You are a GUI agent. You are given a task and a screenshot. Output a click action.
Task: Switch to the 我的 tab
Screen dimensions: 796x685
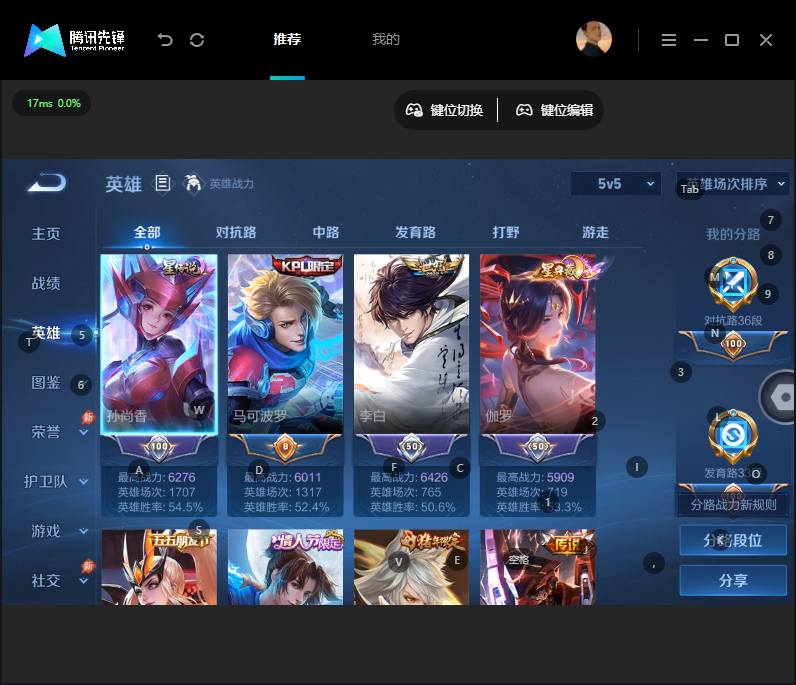(386, 39)
